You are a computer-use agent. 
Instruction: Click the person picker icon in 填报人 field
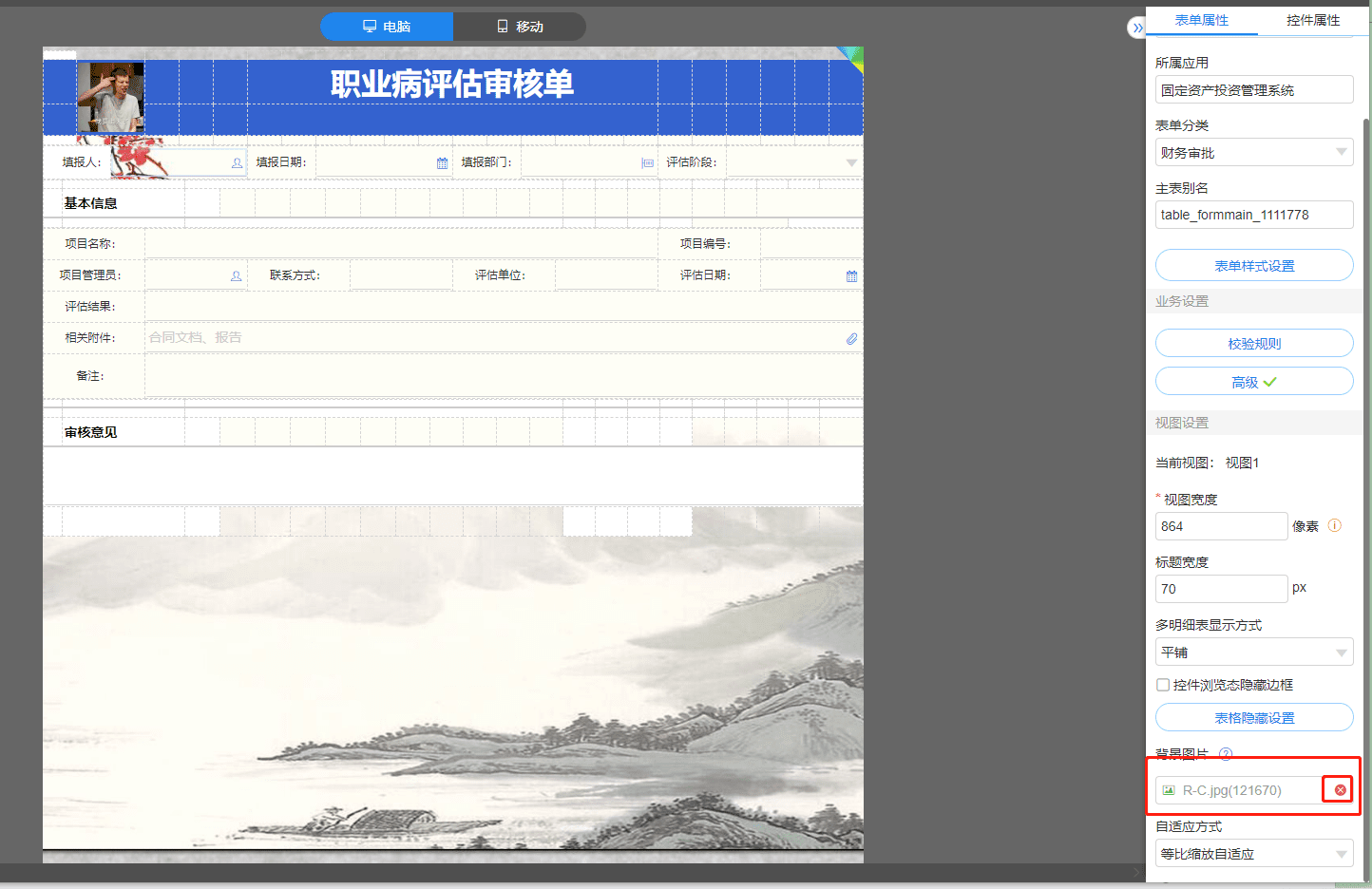click(x=237, y=163)
